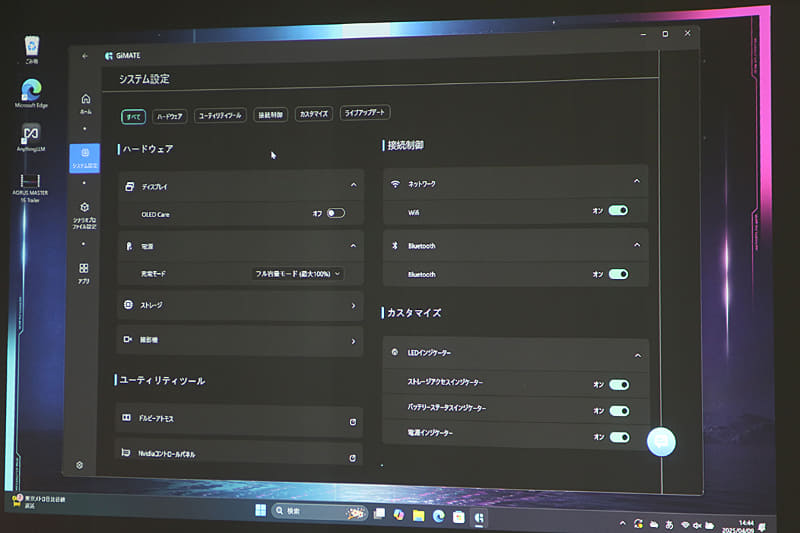Toggle バッテリーステータスインジケーター switch
Viewport: 800px width, 533px height.
tap(619, 411)
